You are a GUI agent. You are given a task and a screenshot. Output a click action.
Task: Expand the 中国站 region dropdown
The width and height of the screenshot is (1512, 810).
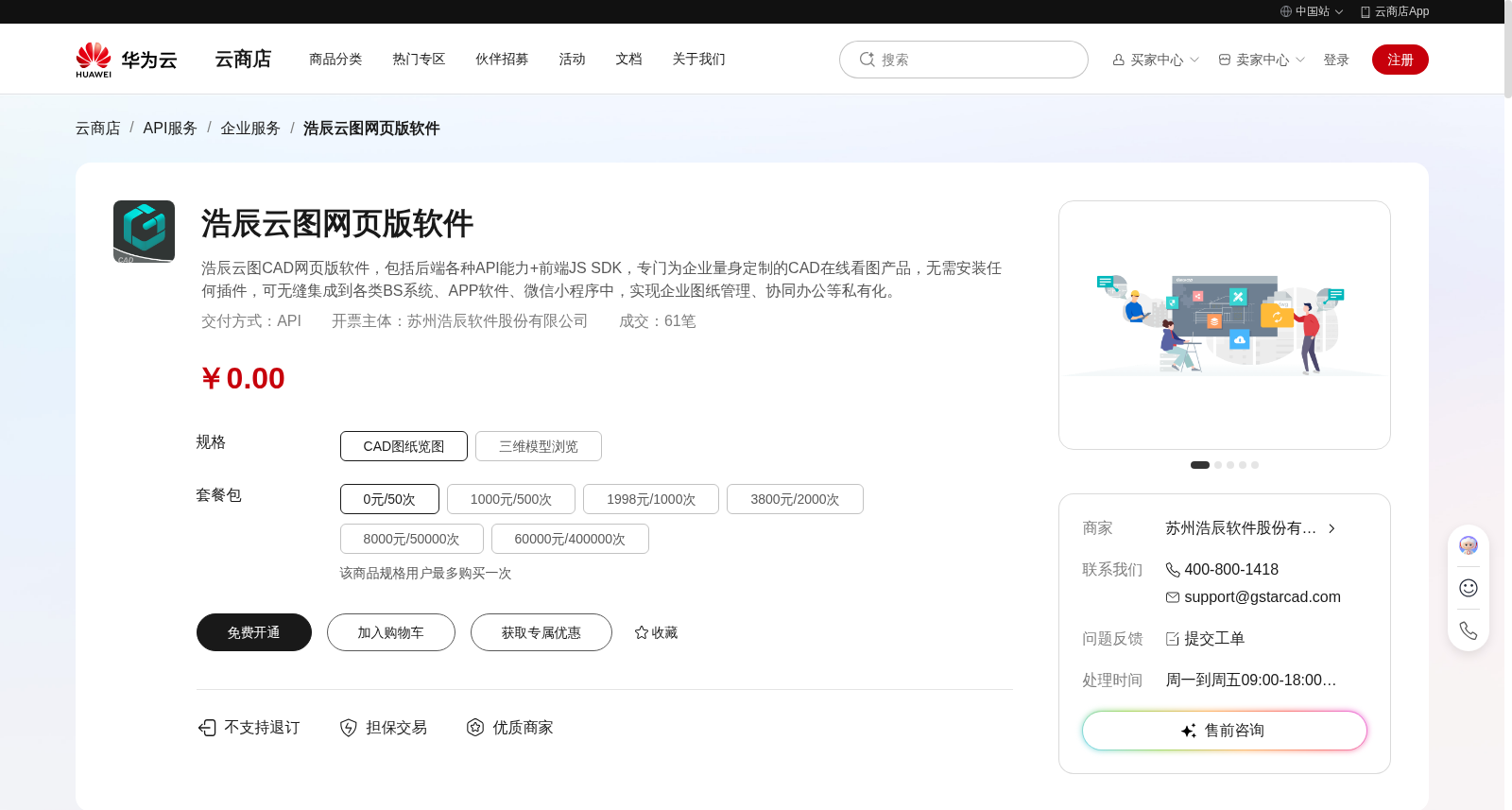tap(1339, 12)
